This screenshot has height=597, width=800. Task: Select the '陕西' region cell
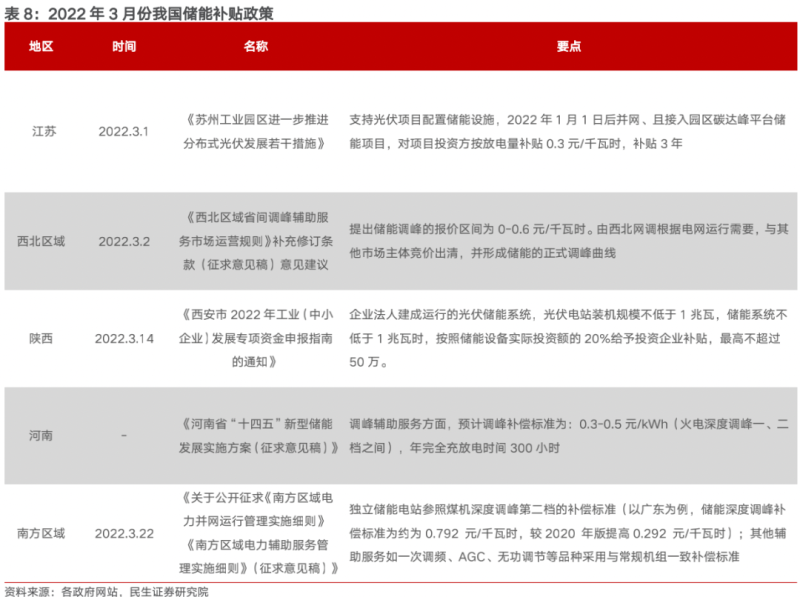[42, 339]
